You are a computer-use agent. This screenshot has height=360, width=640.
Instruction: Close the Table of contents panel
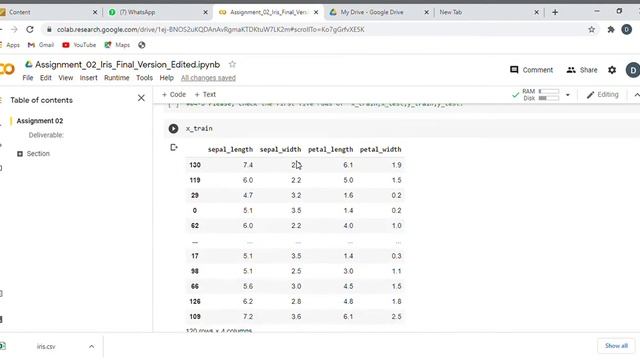(x=141, y=98)
